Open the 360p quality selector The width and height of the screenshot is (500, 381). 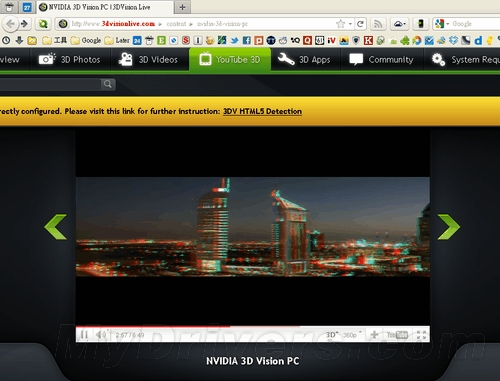pyautogui.click(x=351, y=335)
